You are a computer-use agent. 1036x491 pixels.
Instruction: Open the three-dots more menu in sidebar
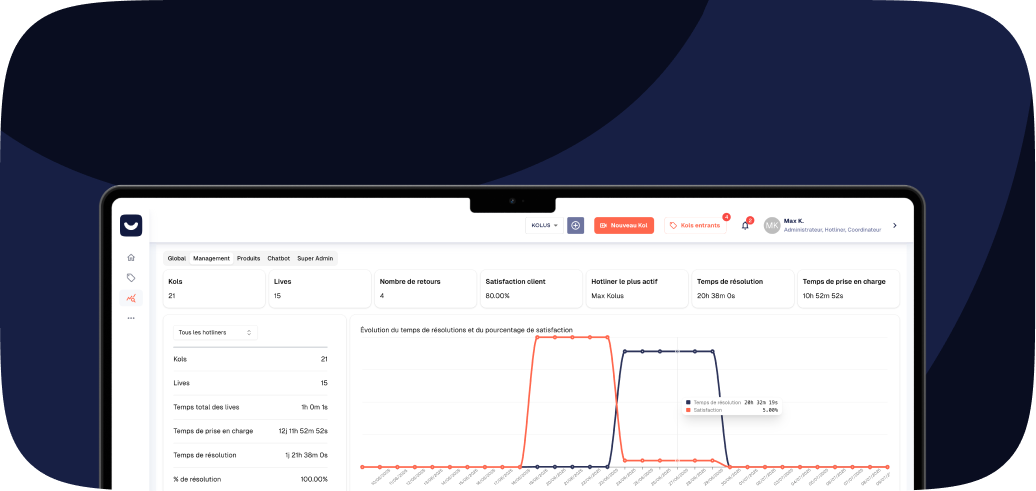[131, 318]
